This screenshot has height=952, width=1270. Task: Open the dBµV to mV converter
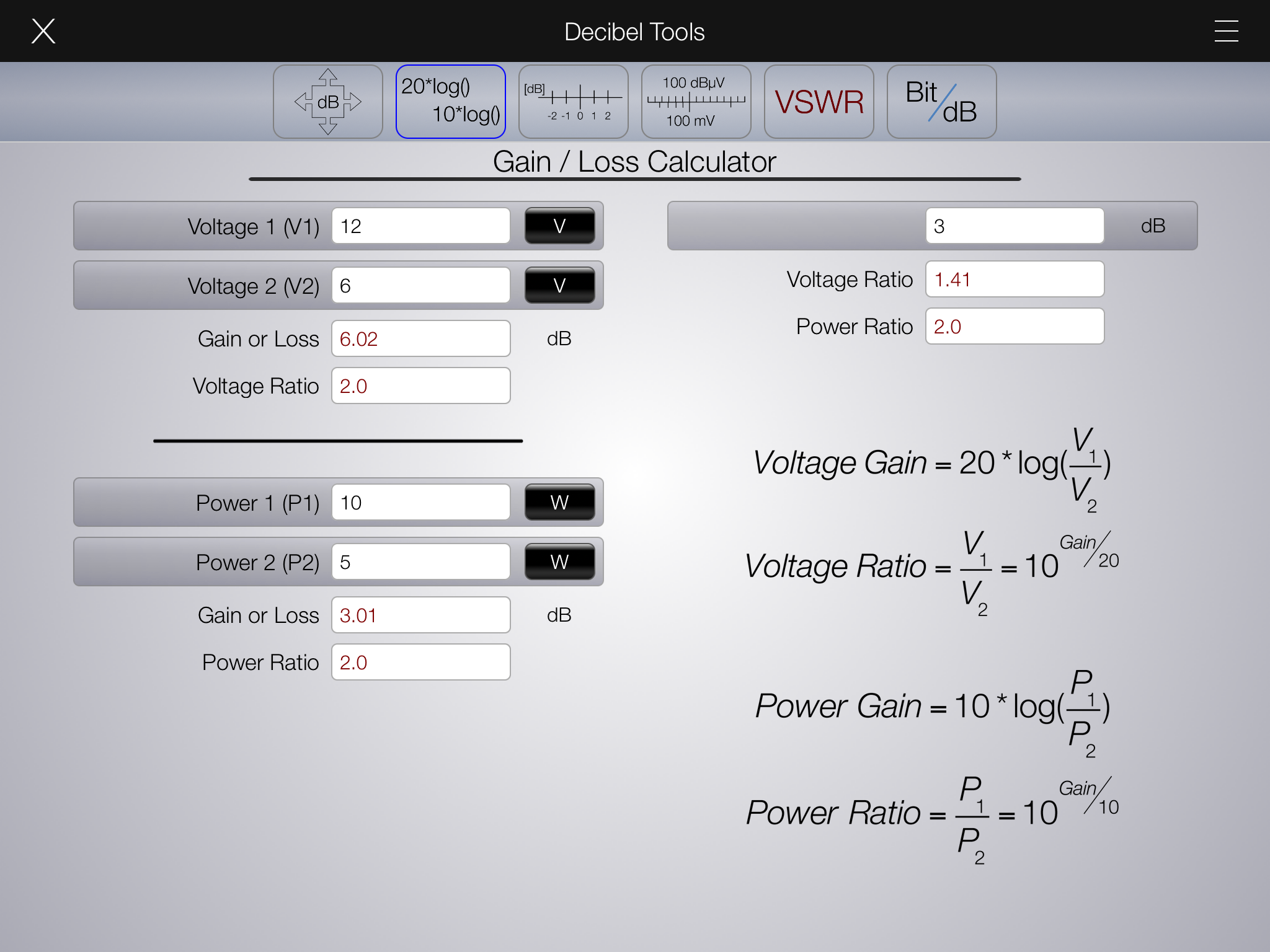(x=696, y=102)
